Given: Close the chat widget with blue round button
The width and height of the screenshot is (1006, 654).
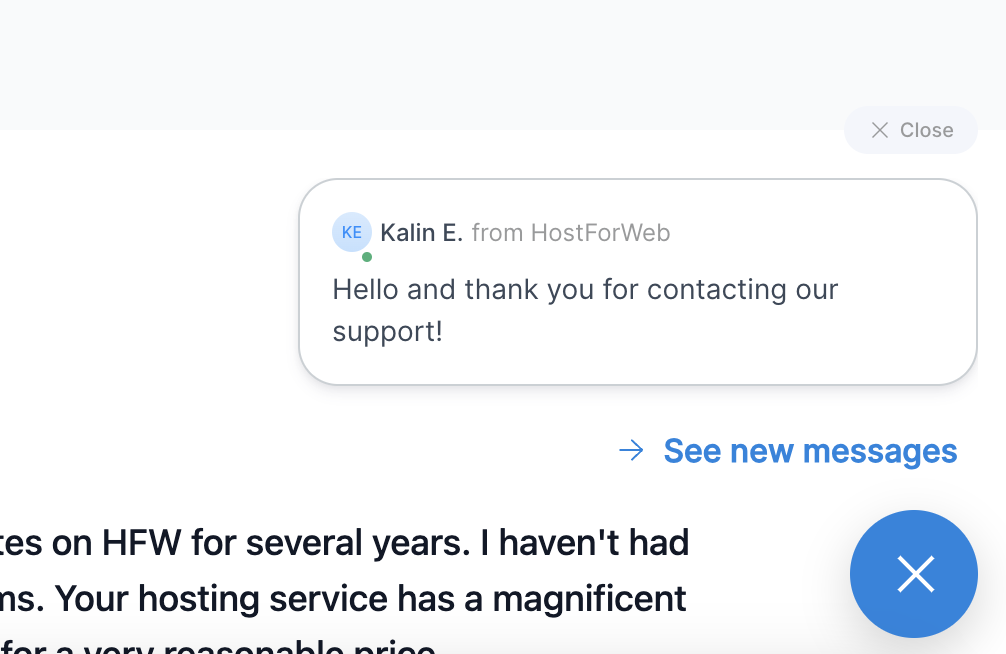Looking at the screenshot, I should (x=913, y=574).
